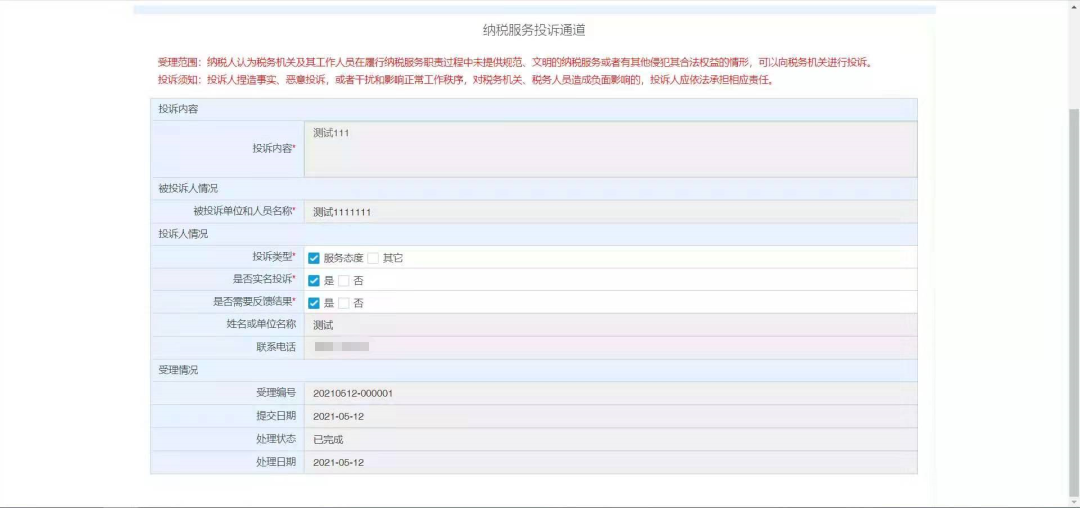Click the 姓名或单位名称 field showing 测试
Image resolution: width=1080 pixels, height=508 pixels.
point(610,326)
